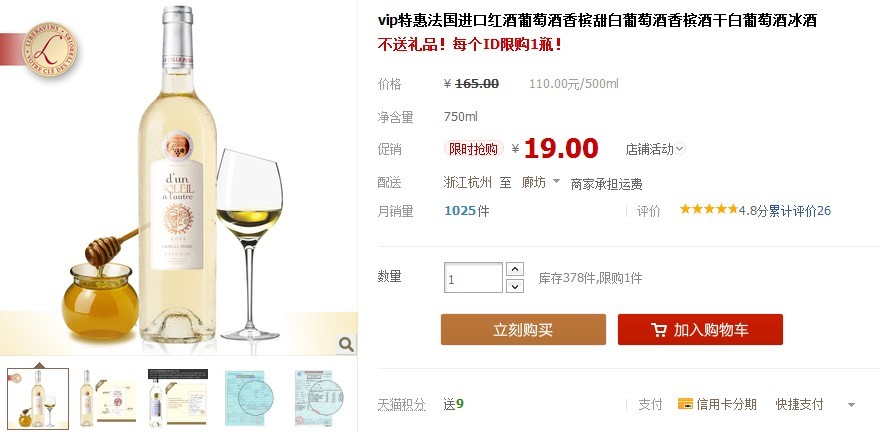Click the 立刻购买 buy now button
Screen dimensions: 880x432
click(523, 329)
